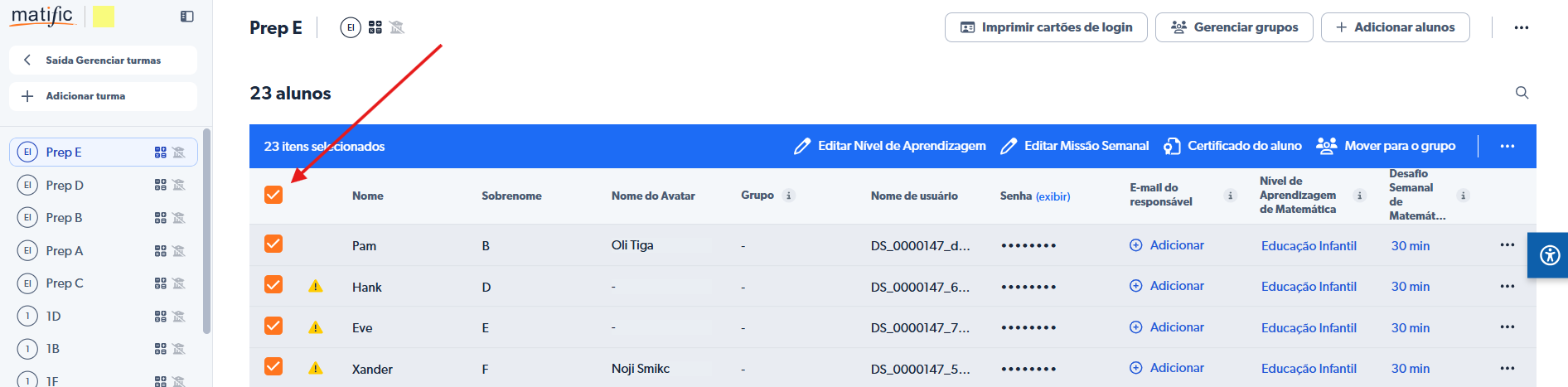Click Adicionar alunos button
Image resolution: width=1568 pixels, height=387 pixels.
coord(1395,27)
